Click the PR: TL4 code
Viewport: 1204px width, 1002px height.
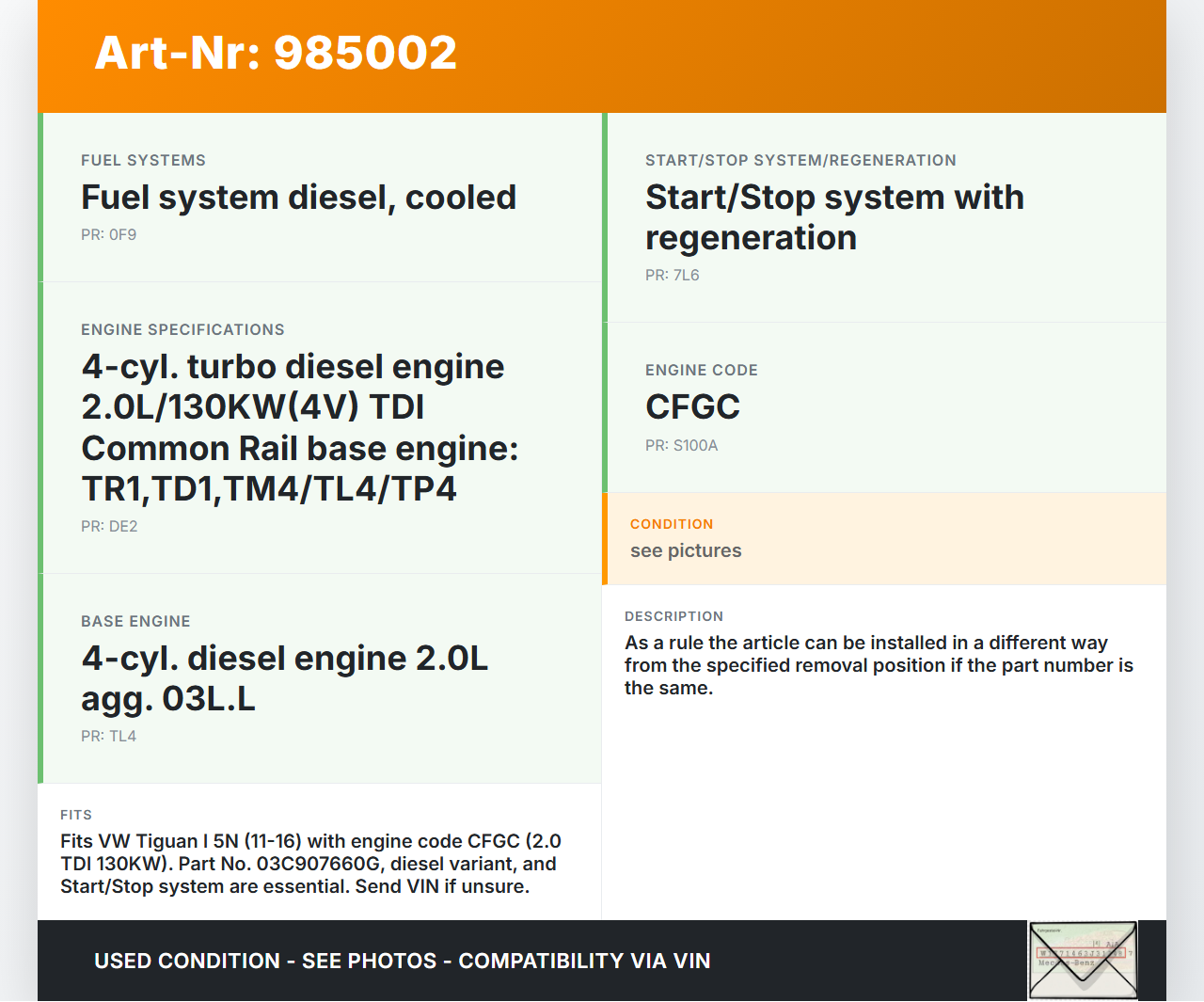point(108,737)
